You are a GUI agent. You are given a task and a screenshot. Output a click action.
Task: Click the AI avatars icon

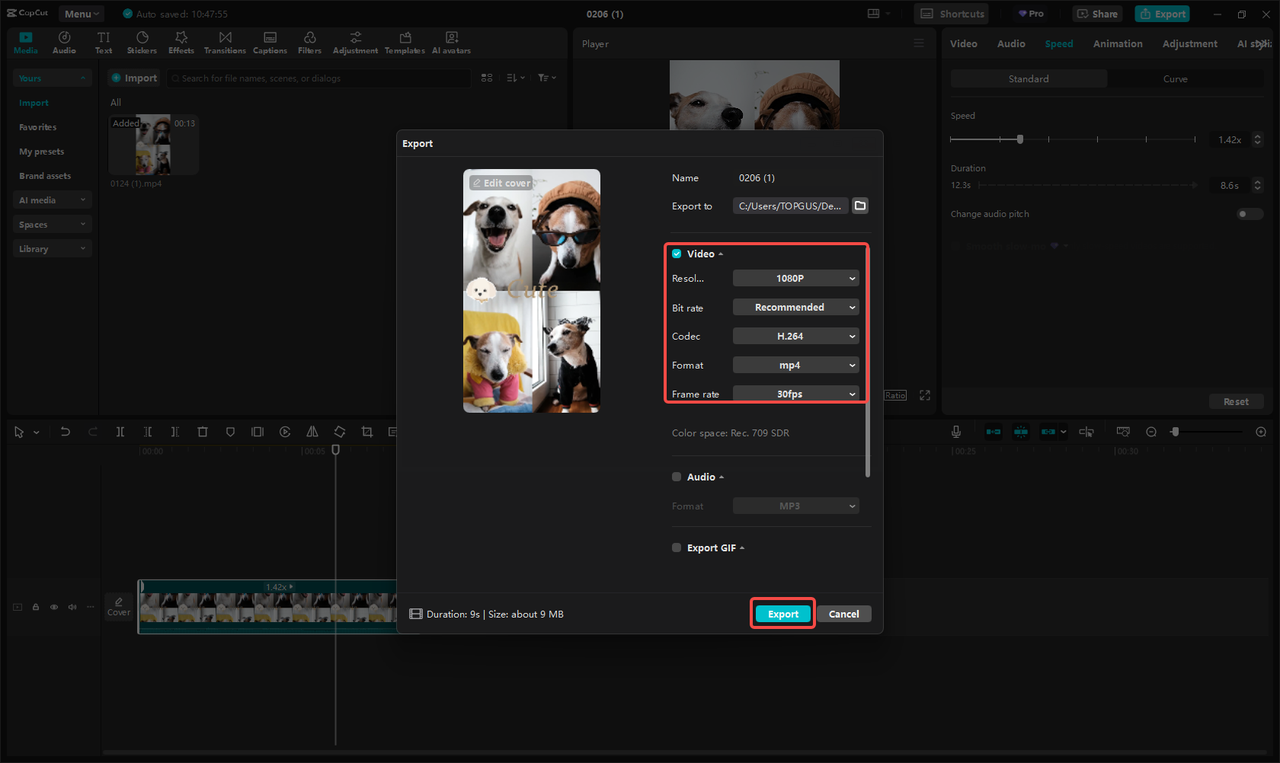coord(450,41)
